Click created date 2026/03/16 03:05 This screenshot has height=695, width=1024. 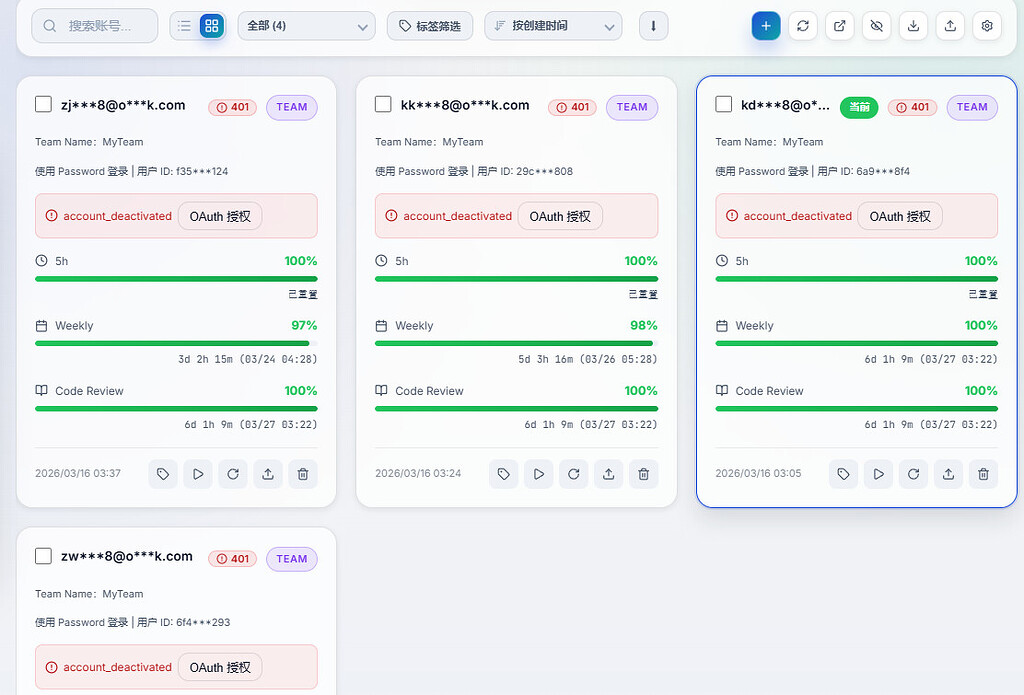[758, 474]
